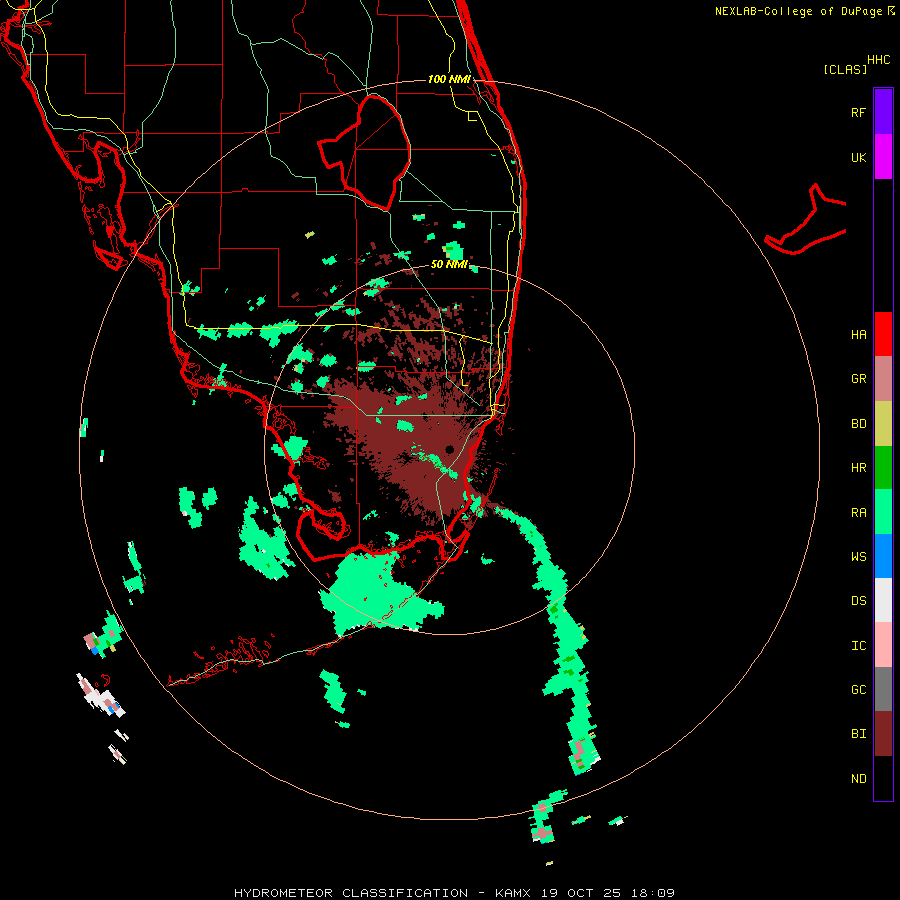Click the RF legend label
The height and width of the screenshot is (900, 900).
click(858, 112)
